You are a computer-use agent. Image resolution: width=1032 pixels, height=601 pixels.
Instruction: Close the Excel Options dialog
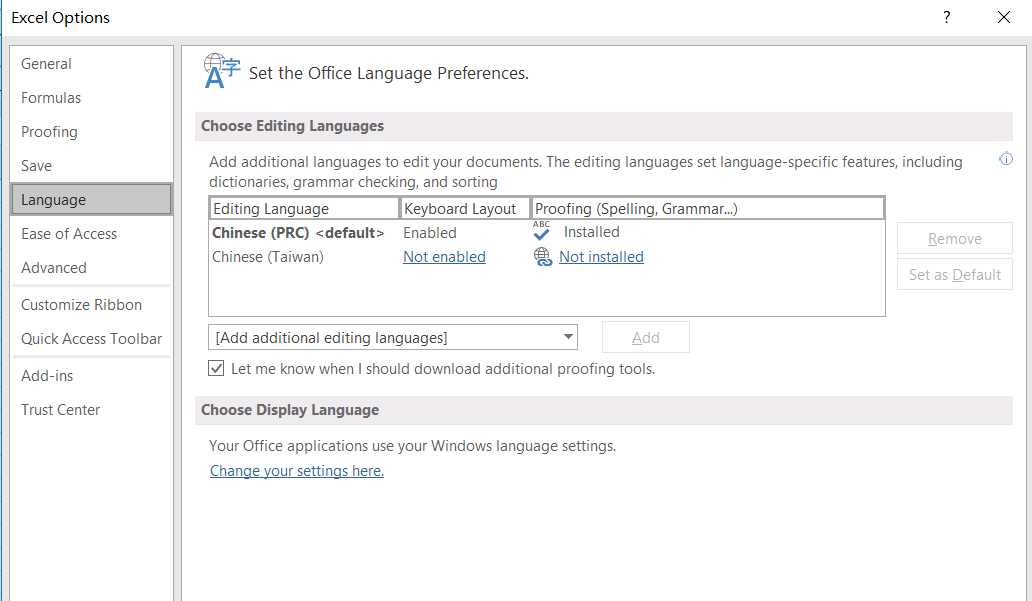(1004, 17)
